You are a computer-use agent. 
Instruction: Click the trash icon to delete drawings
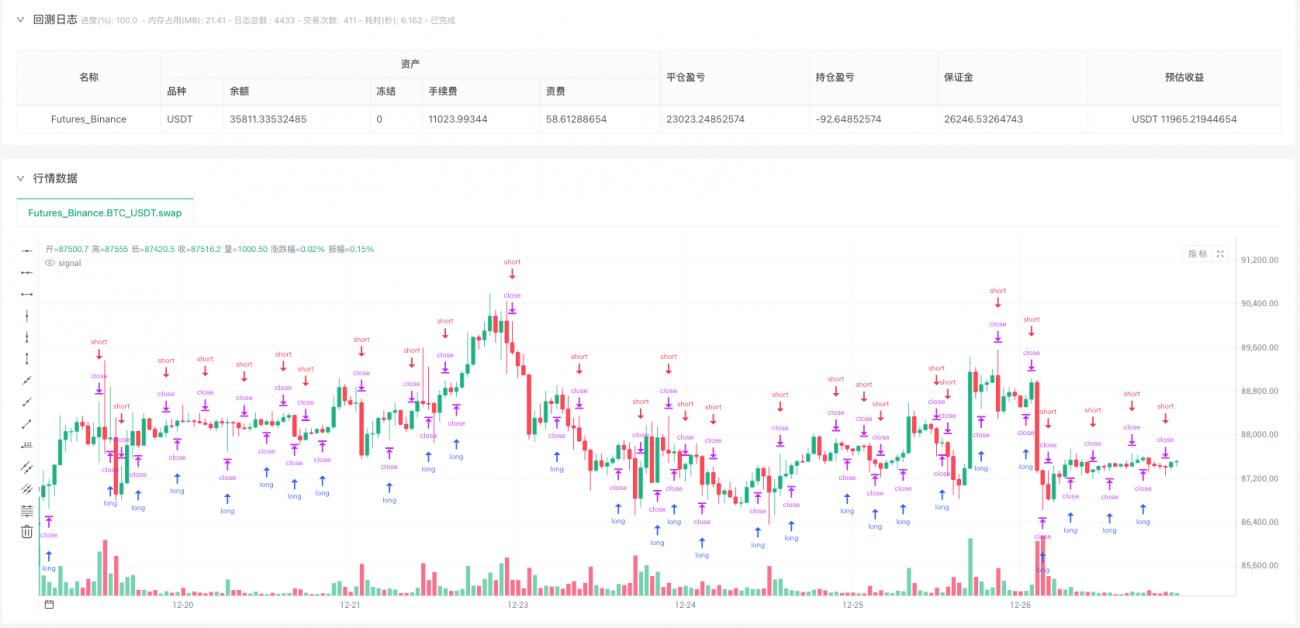click(x=27, y=531)
